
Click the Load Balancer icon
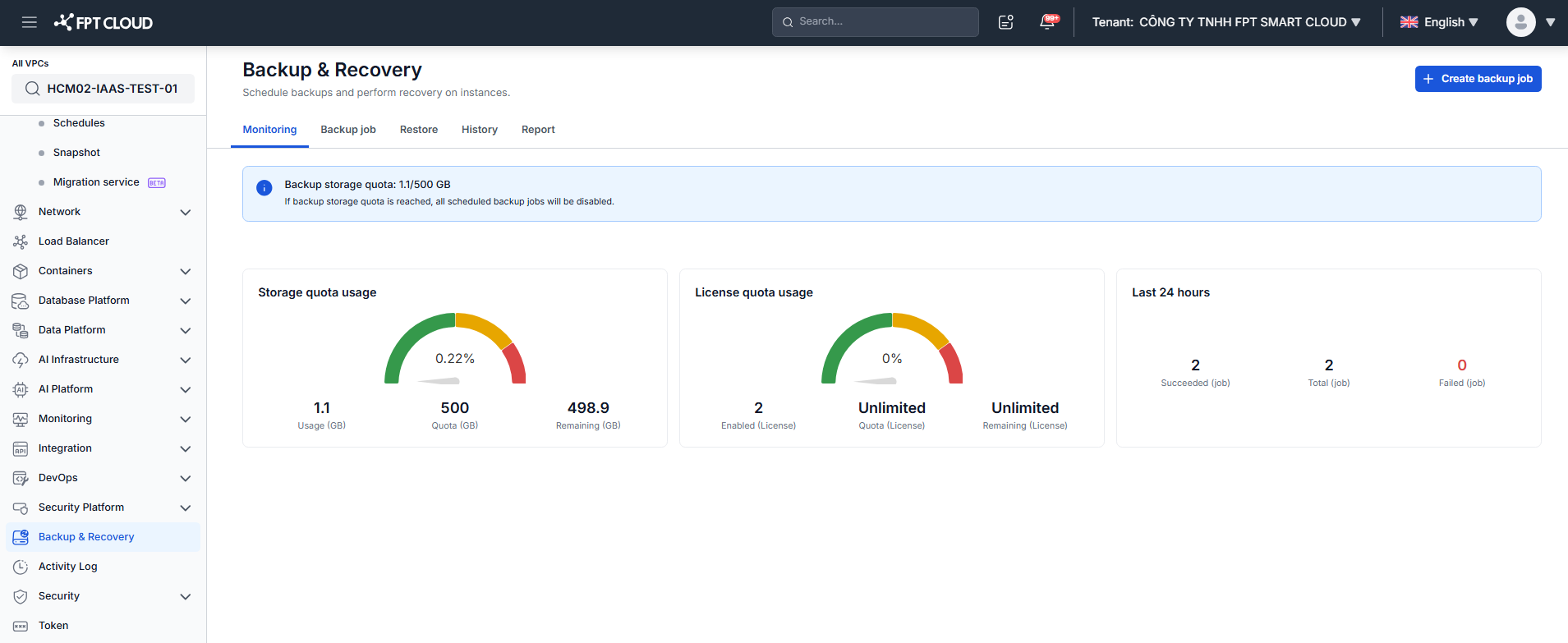(x=21, y=241)
